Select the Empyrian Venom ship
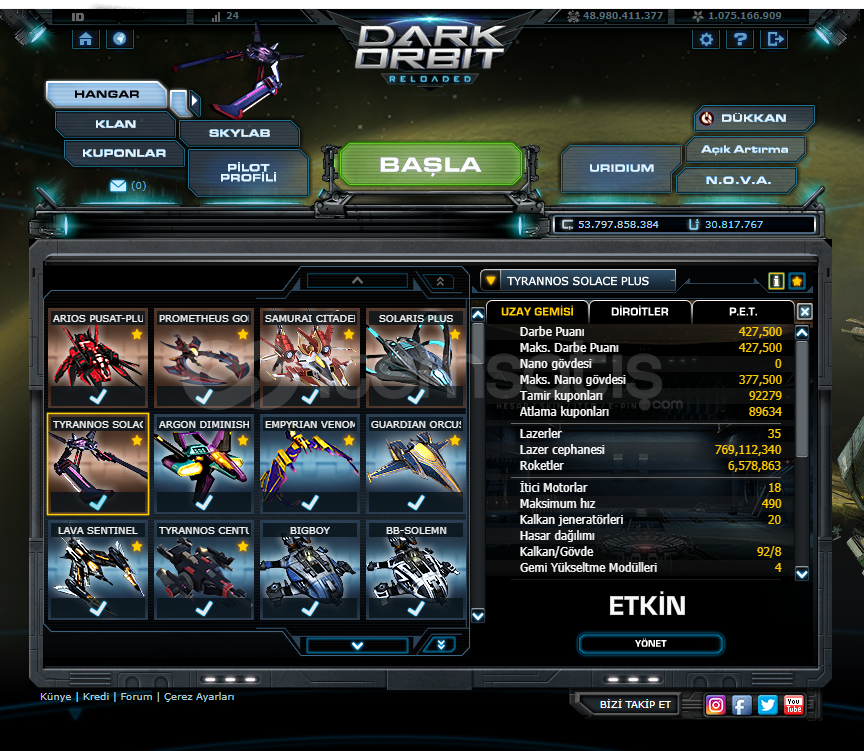 point(310,464)
